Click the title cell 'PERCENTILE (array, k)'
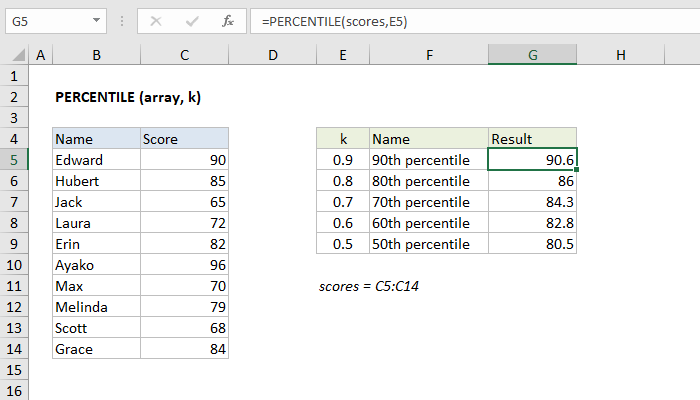The image size is (700, 400). (x=128, y=97)
